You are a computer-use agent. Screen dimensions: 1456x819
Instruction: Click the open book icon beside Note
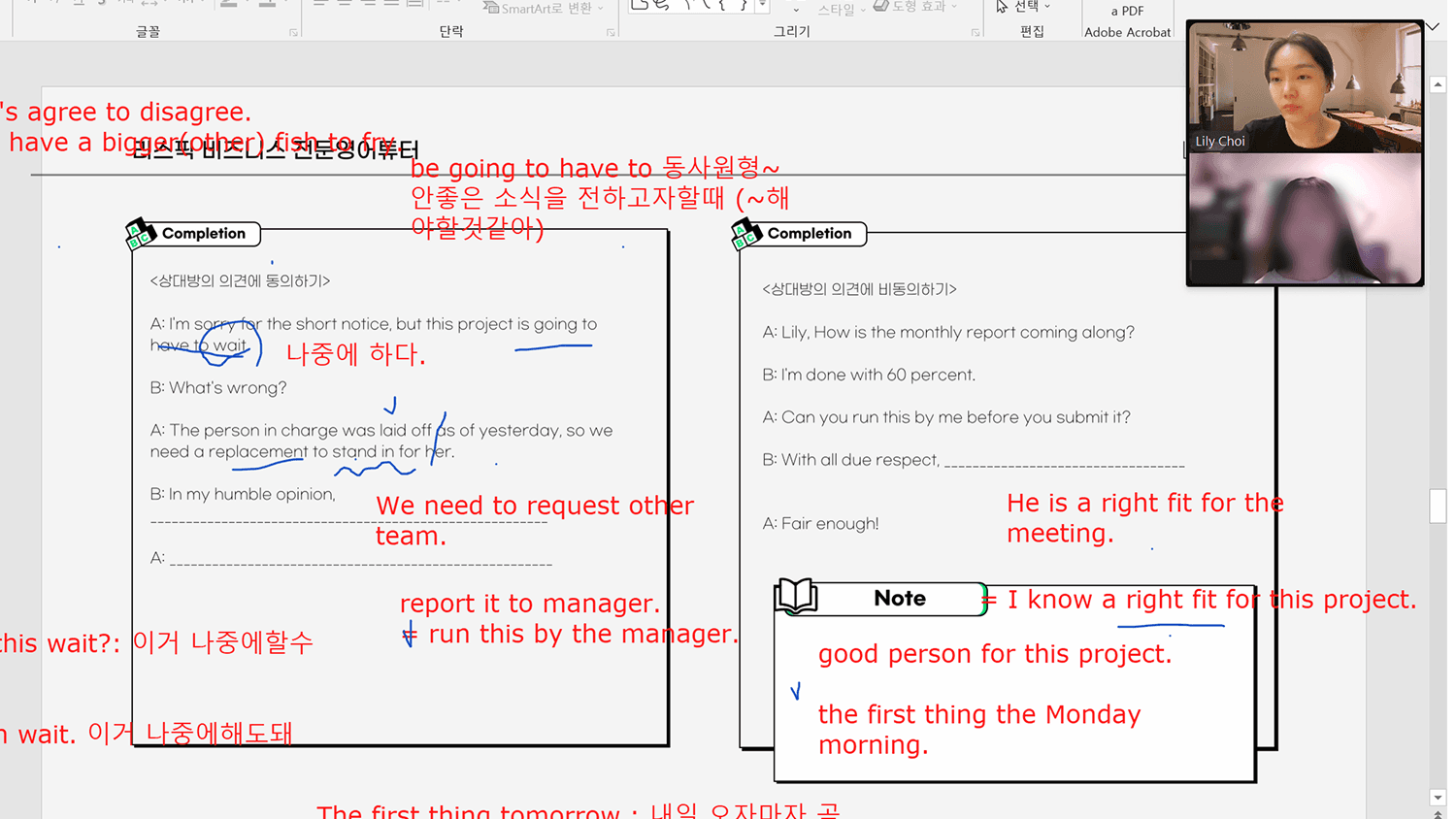(x=796, y=596)
